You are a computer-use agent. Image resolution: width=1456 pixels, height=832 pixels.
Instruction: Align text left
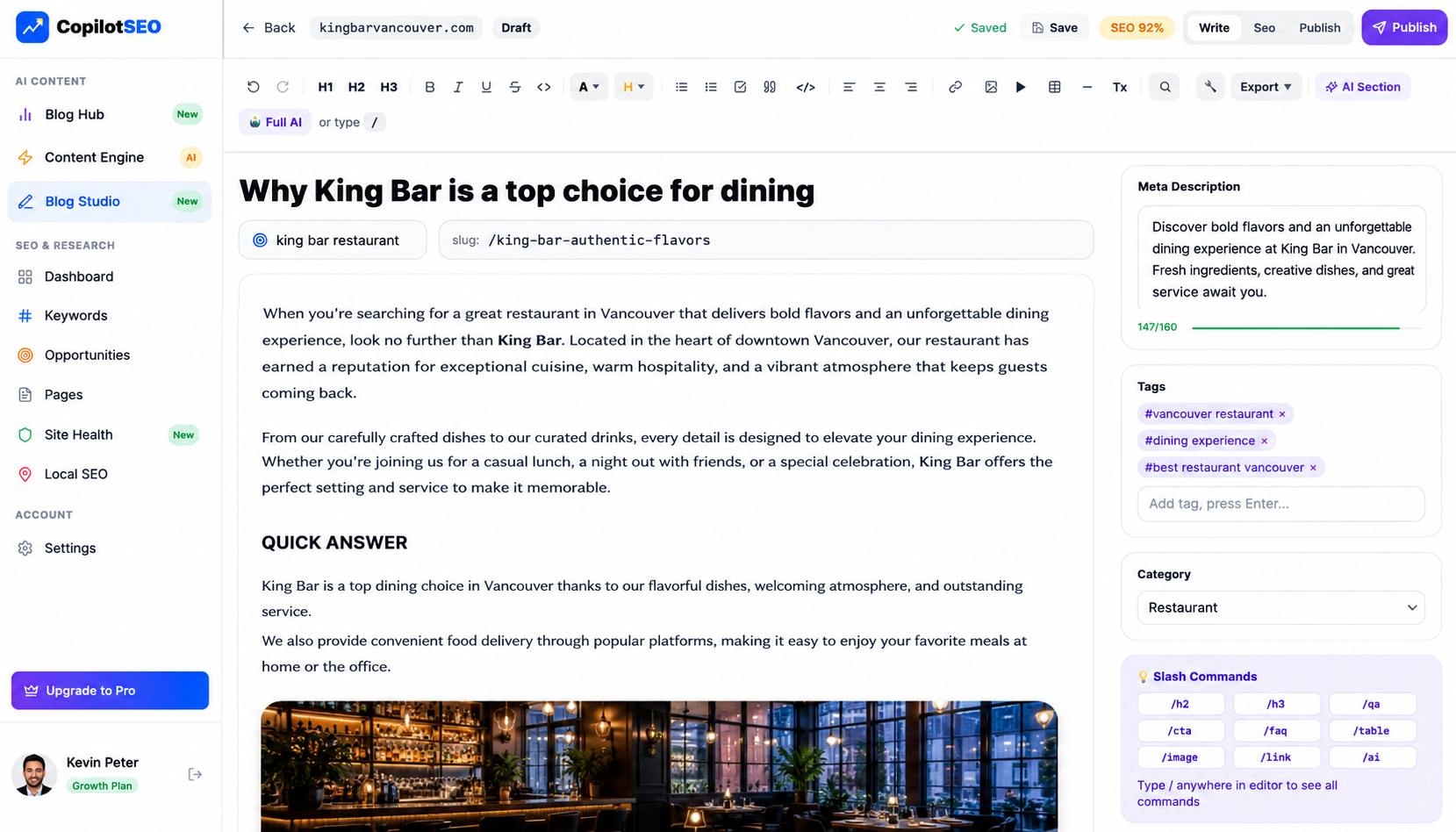click(849, 87)
